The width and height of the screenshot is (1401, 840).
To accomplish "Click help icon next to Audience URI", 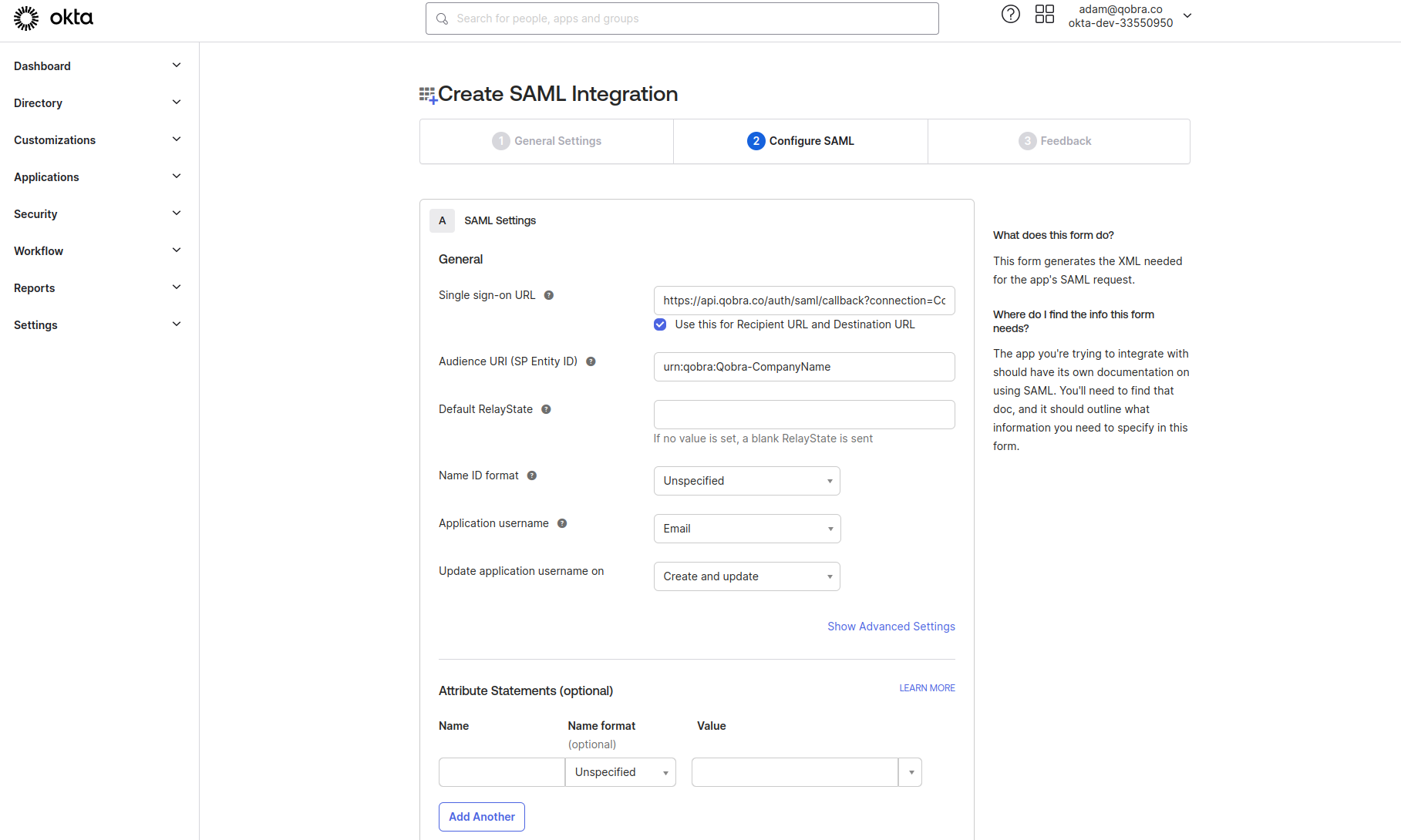I will point(591,361).
